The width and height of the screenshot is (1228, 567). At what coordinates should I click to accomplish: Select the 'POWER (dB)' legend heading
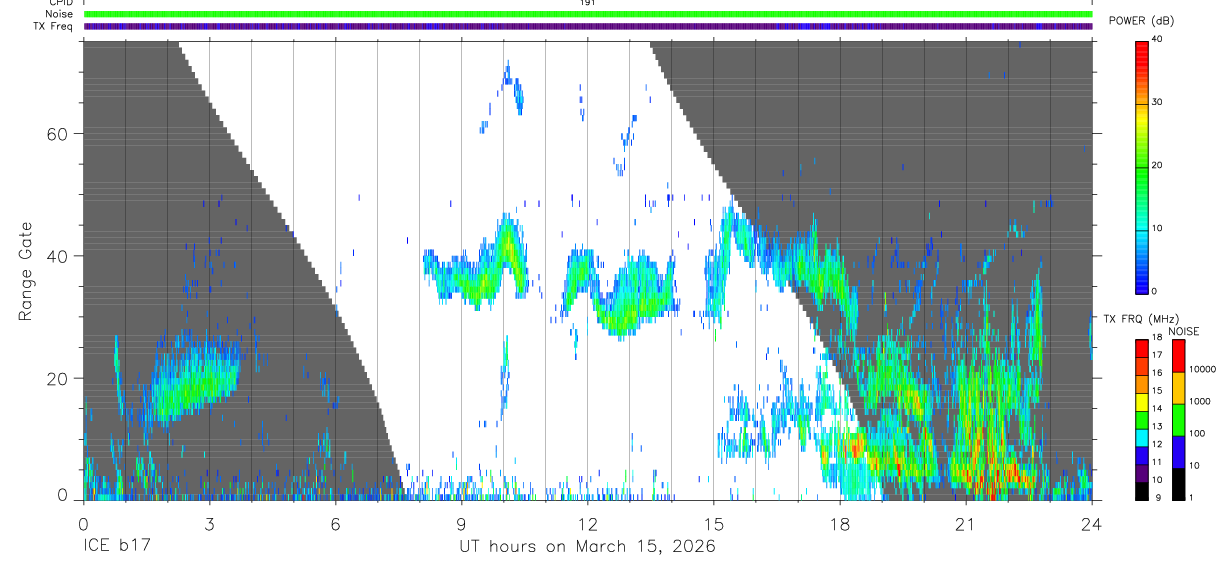coord(1141,21)
